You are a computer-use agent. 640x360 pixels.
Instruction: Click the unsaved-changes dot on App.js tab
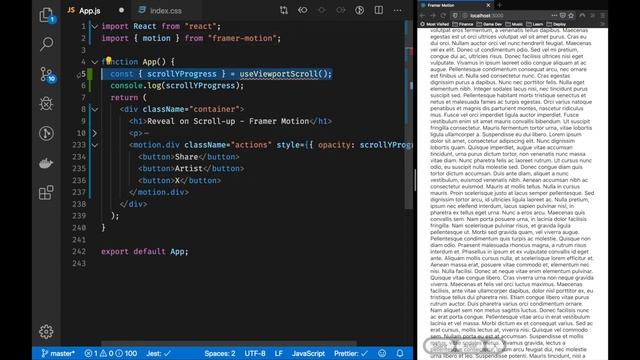(121, 10)
